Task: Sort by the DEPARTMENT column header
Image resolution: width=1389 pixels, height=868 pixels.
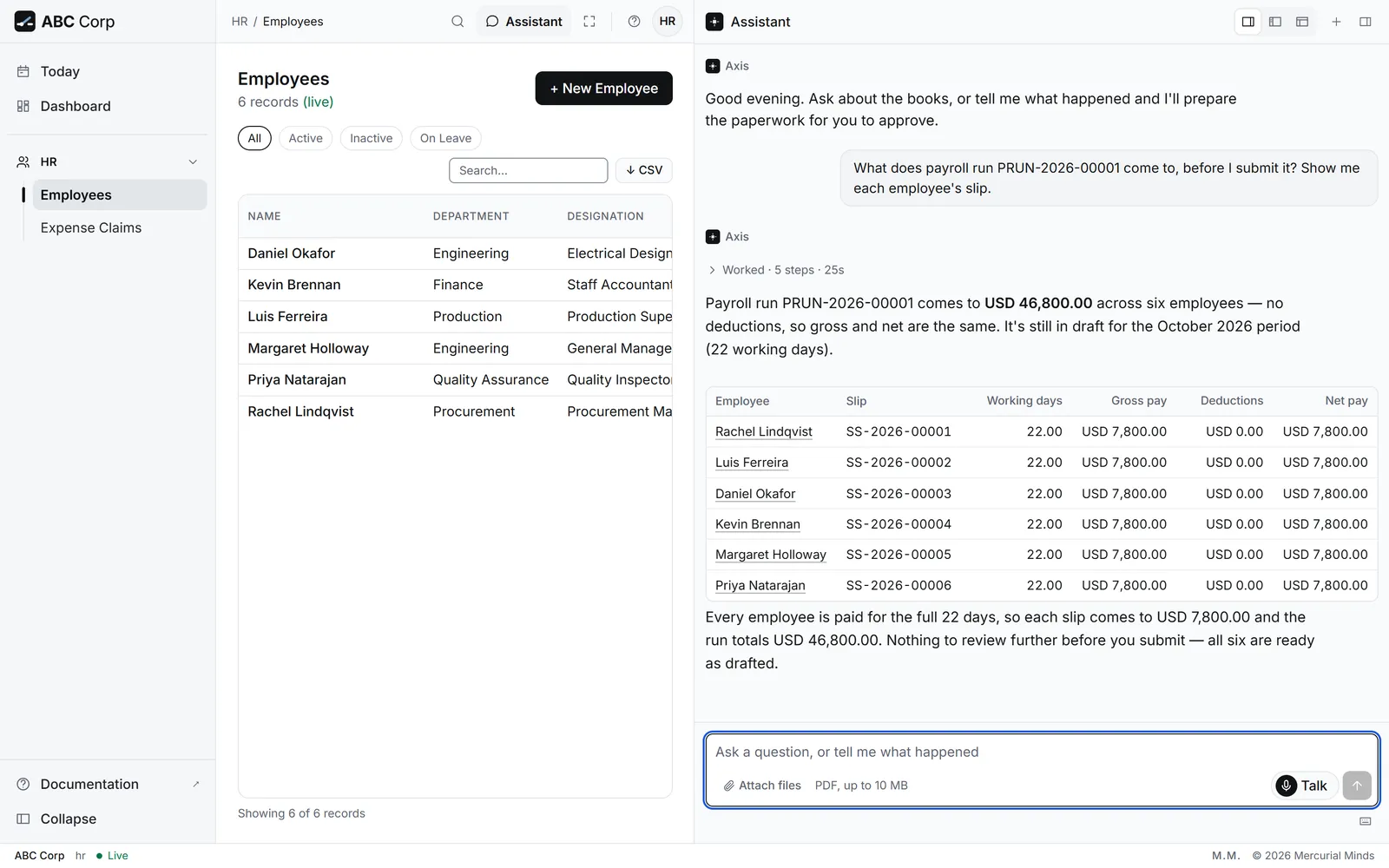Action: (471, 216)
